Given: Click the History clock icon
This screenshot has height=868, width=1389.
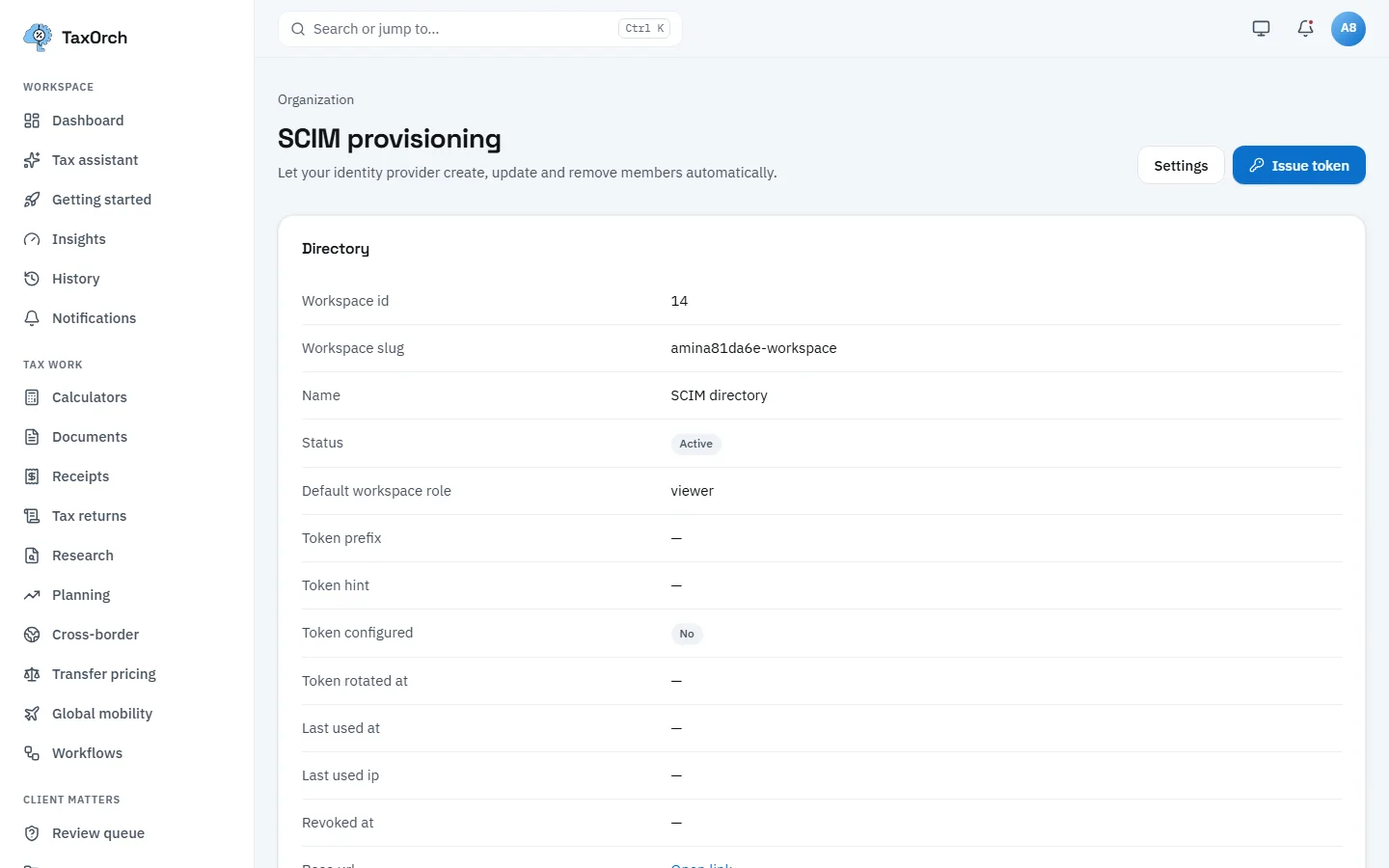Looking at the screenshot, I should pos(32,279).
